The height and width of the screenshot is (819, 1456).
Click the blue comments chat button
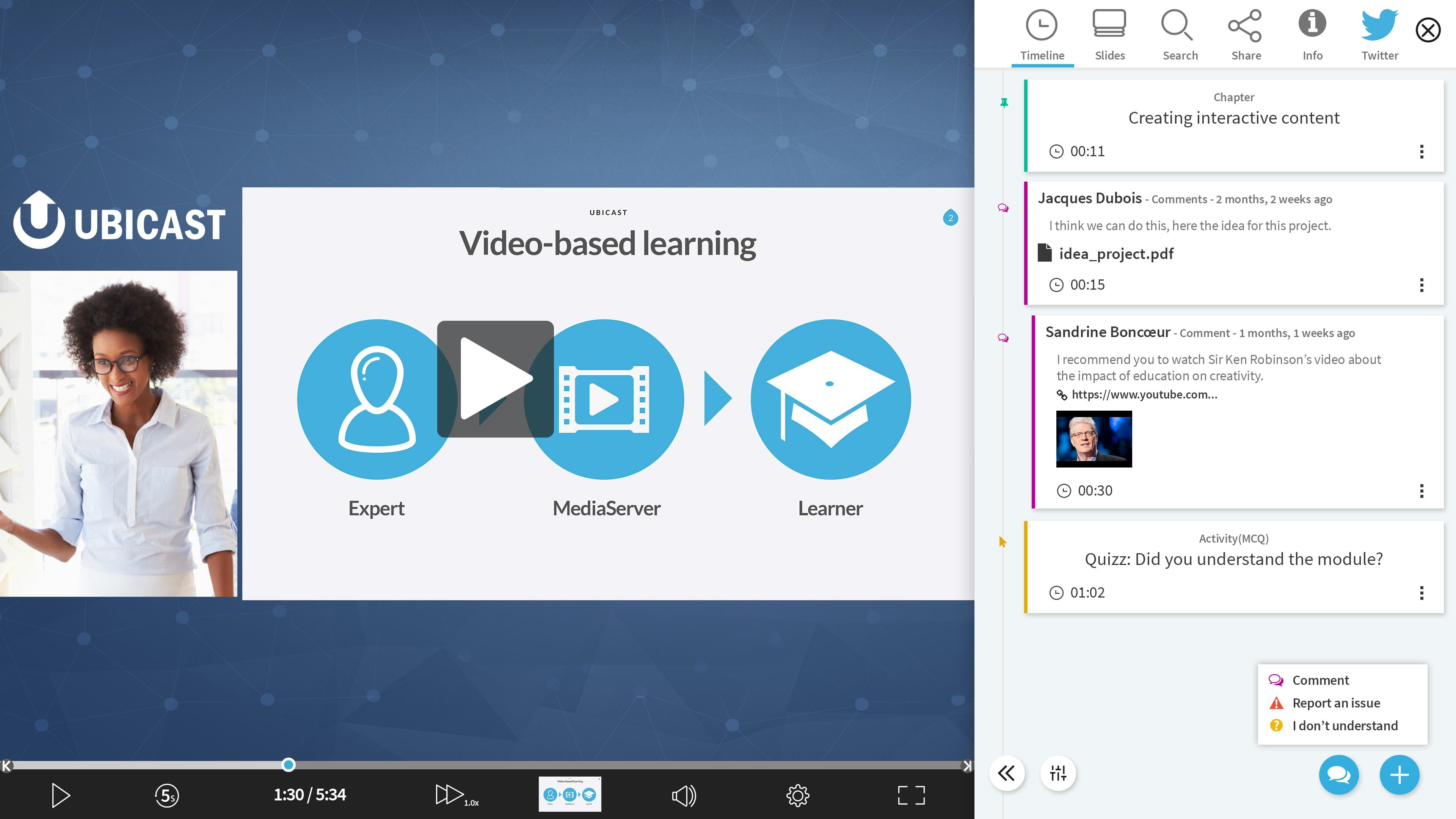(x=1338, y=774)
